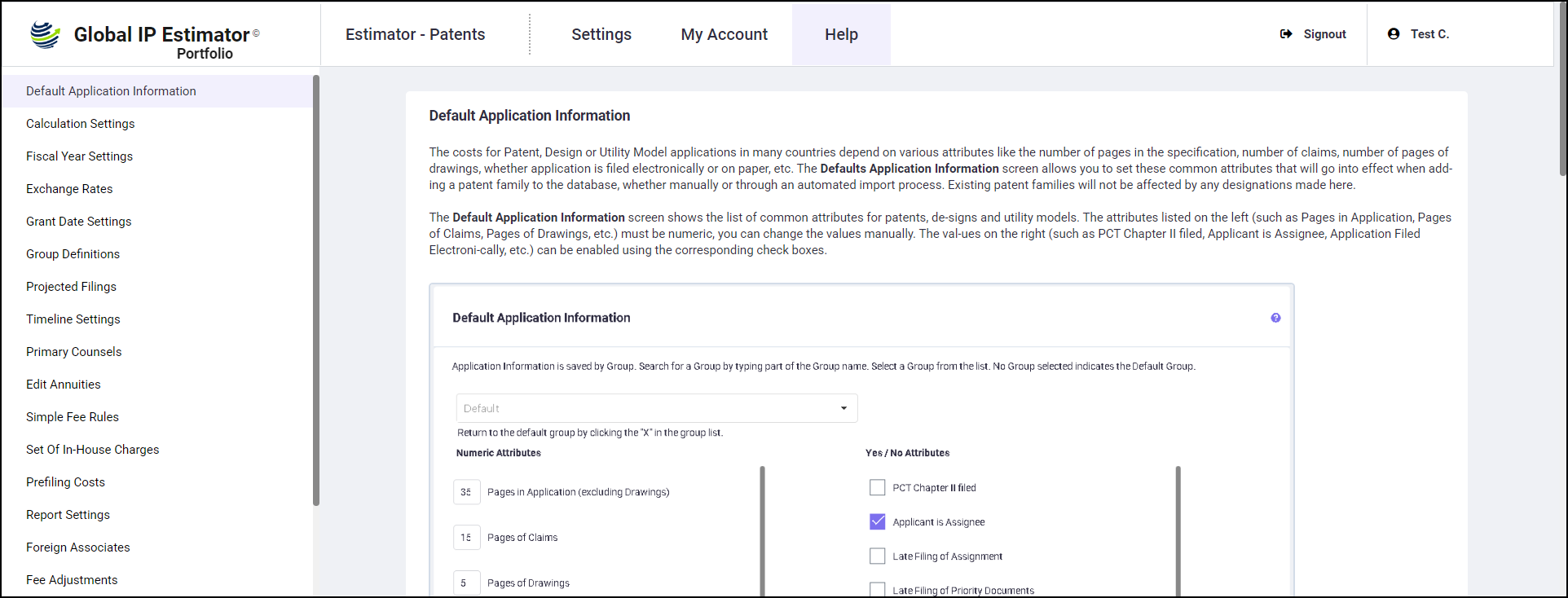The image size is (1568, 598).
Task: Tick Late Filing of Priority Documents checkbox
Action: click(877, 589)
